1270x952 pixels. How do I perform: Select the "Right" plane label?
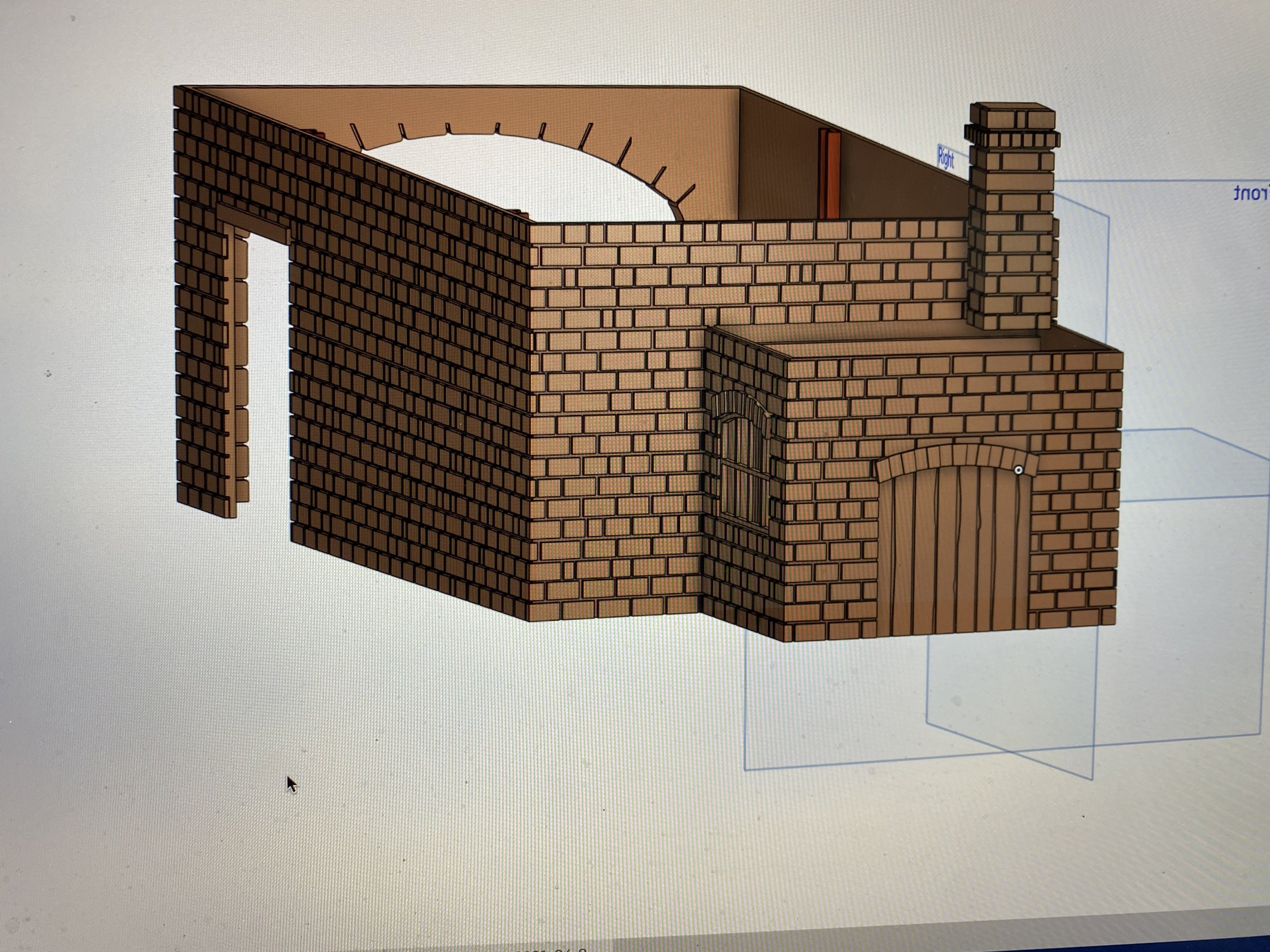click(945, 157)
